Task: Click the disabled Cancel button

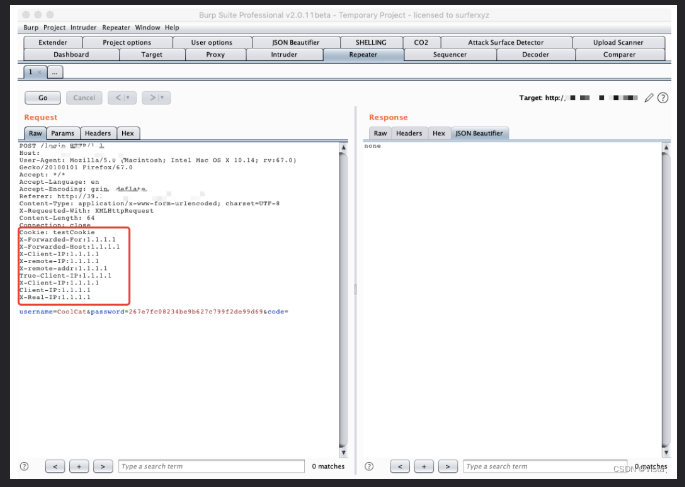Action: coord(84,98)
